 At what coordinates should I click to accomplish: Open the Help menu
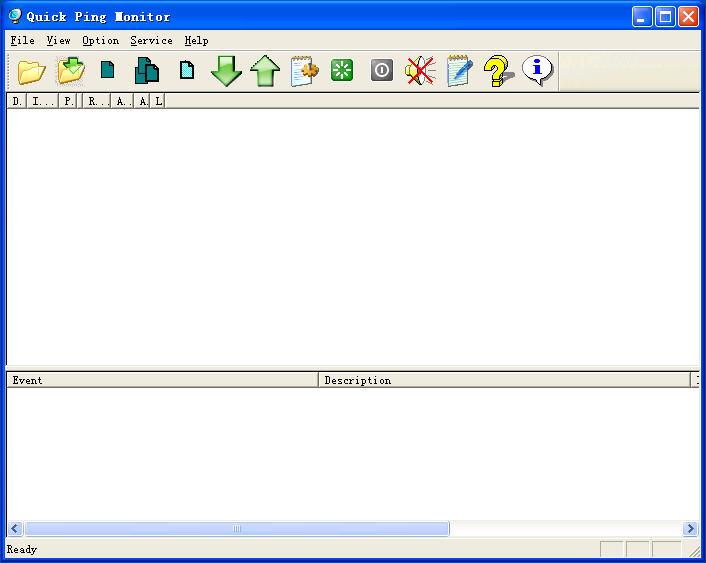point(196,41)
